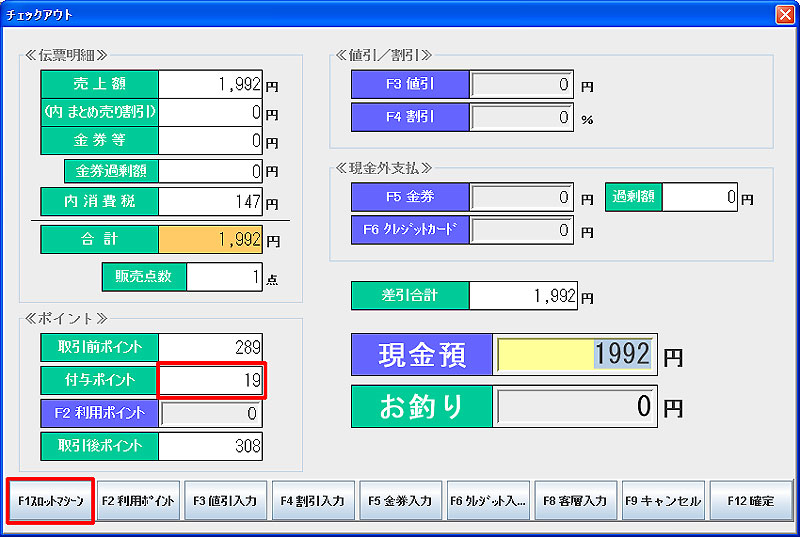The width and height of the screenshot is (800, 537).
Task: Click the F3 値引 amount field
Action: (522, 85)
